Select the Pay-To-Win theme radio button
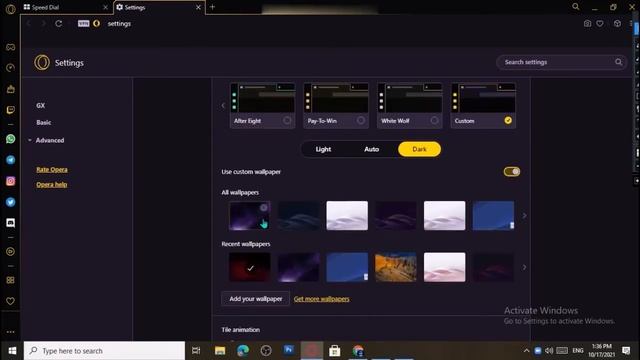This screenshot has height=360, width=640. (x=360, y=120)
